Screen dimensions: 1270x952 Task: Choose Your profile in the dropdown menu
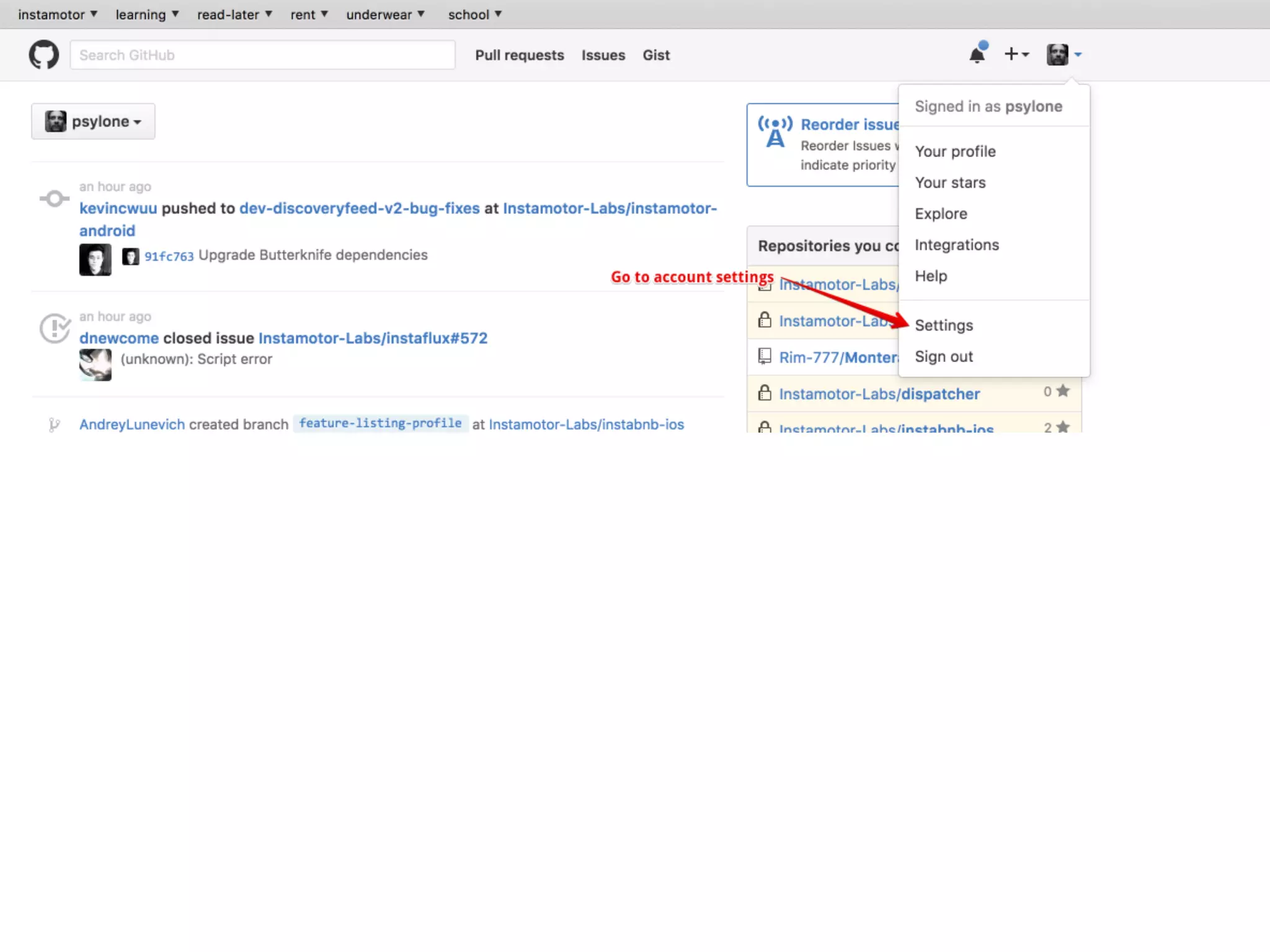(x=955, y=151)
